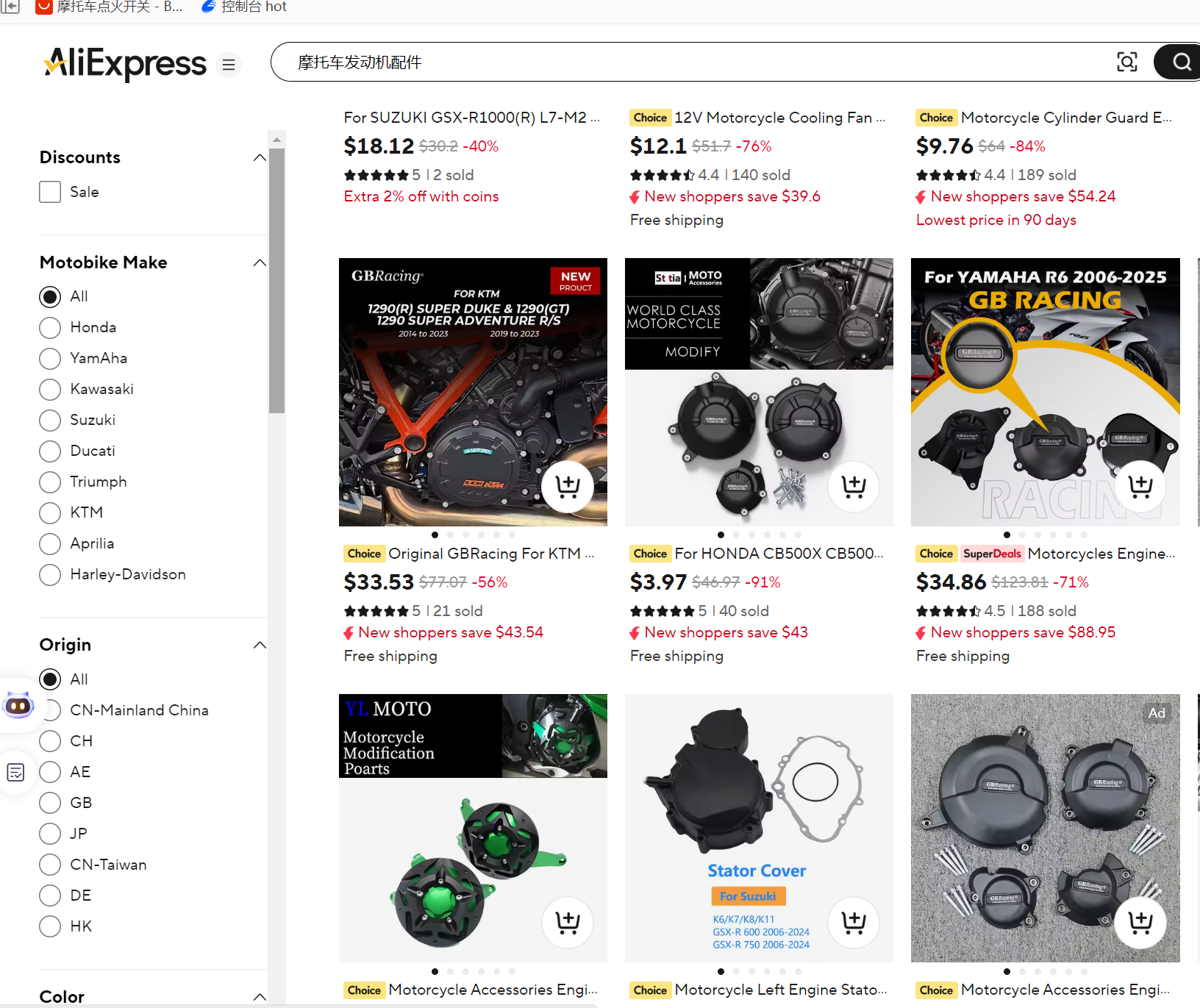The height and width of the screenshot is (1008, 1200).
Task: Open the survey feedback floating icon
Action: [x=15, y=772]
